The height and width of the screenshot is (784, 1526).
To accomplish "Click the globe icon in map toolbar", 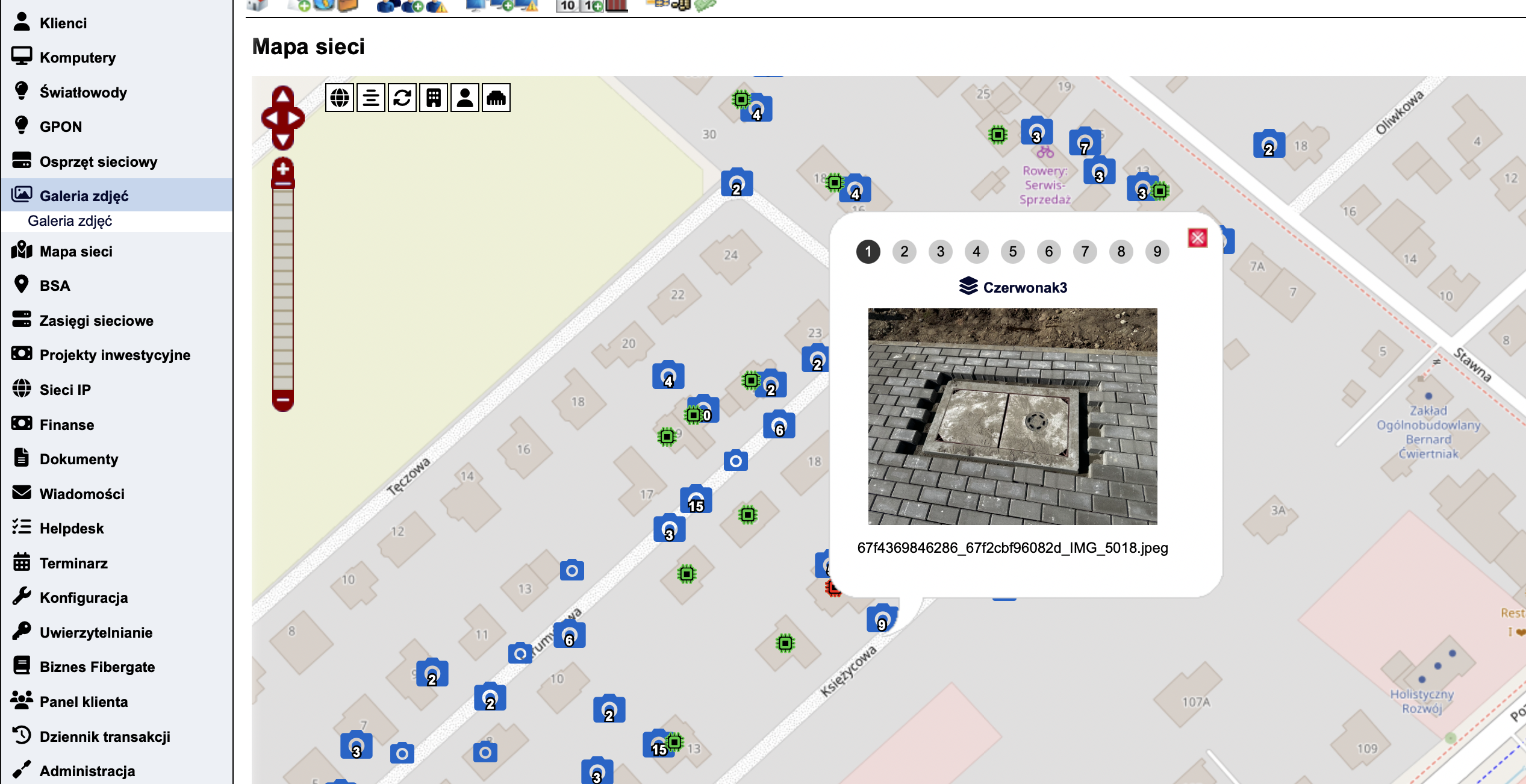I will tap(340, 98).
